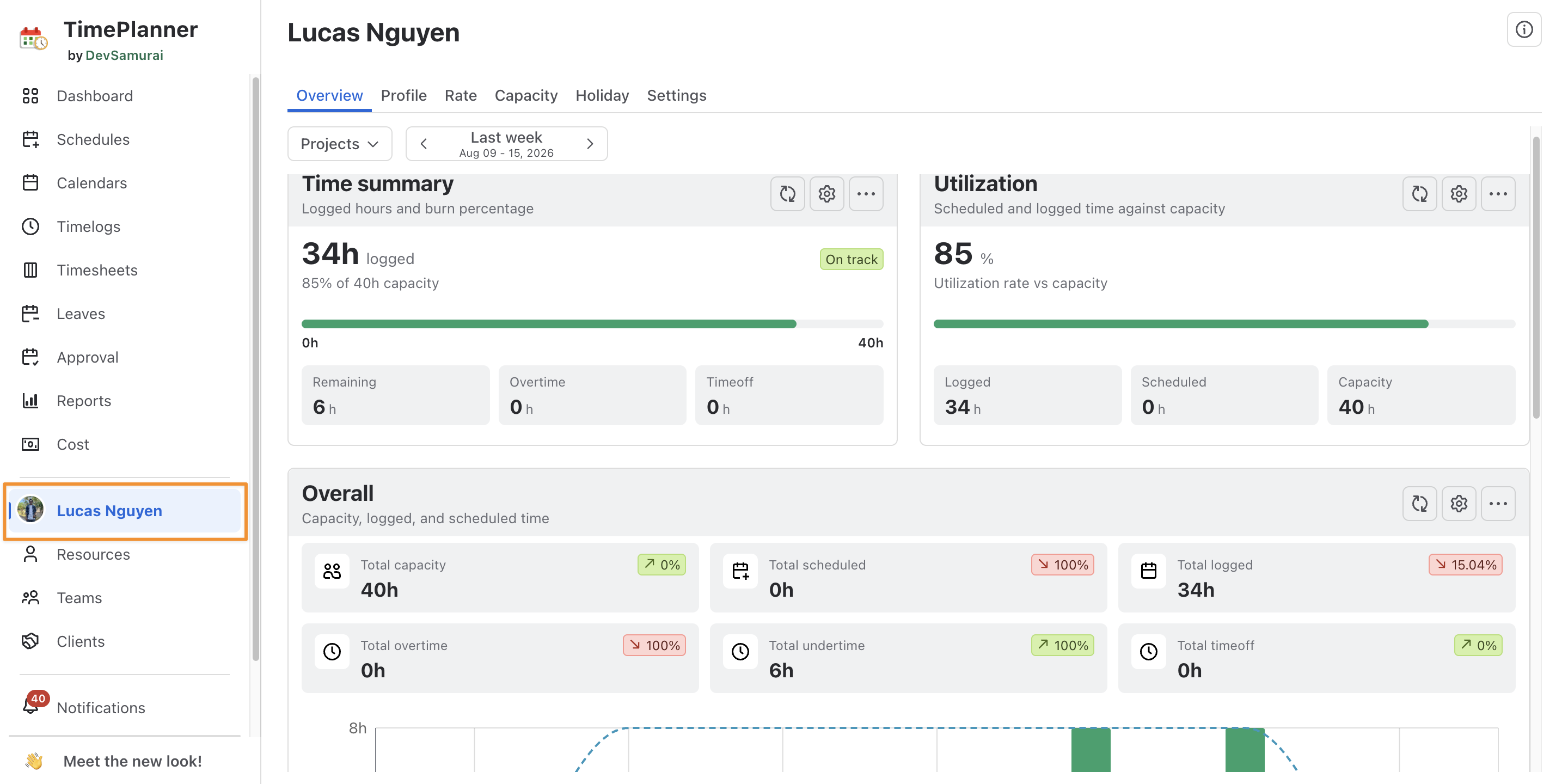Switch to the Overview tab

pos(329,96)
